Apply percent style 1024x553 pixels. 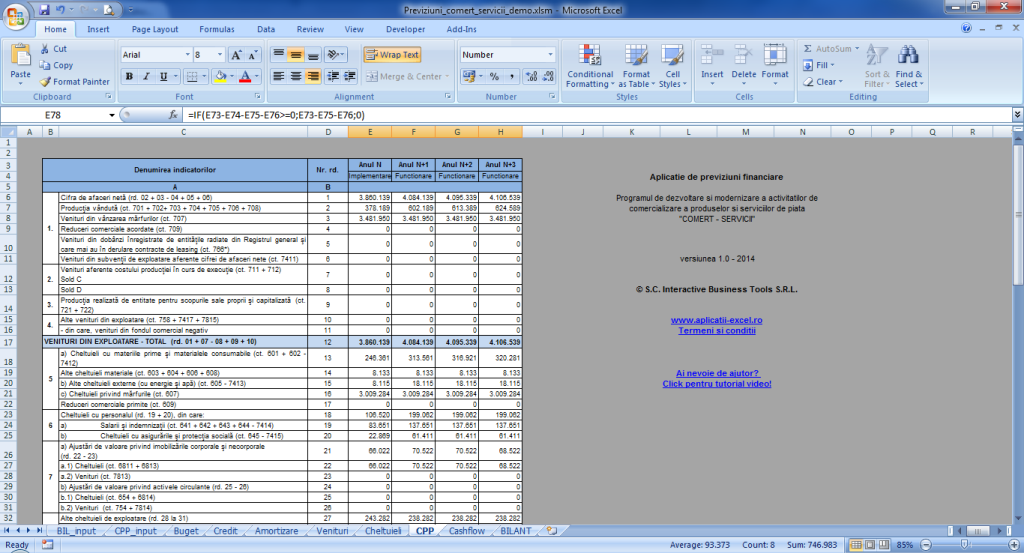494,76
